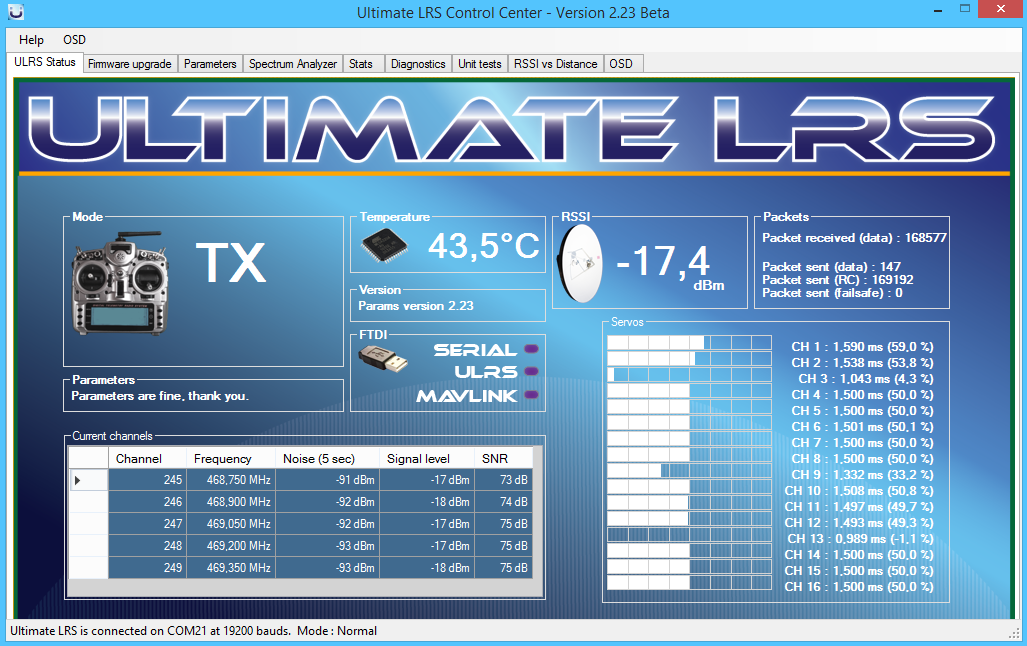Click the satellite dish icon in RSSI

coord(580,263)
